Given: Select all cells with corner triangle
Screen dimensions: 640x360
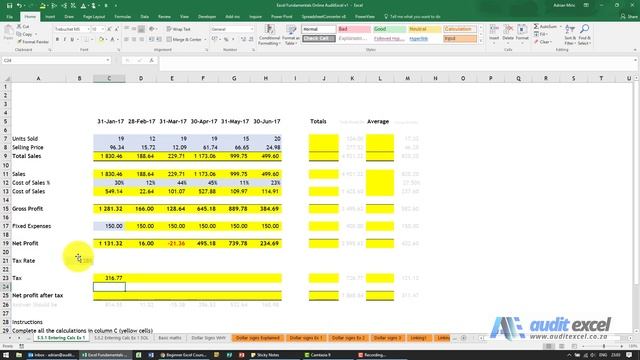Looking at the screenshot, I should click(x=6, y=78).
